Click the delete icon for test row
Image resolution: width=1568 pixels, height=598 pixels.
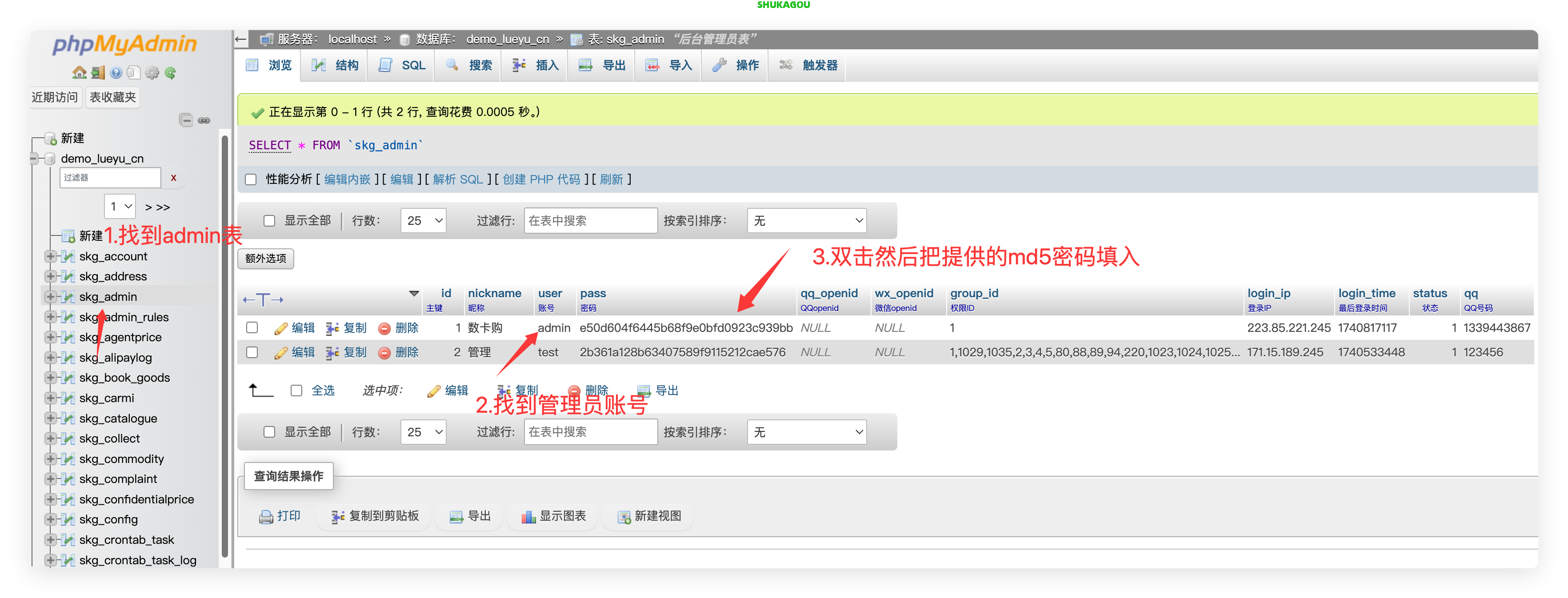tap(384, 353)
